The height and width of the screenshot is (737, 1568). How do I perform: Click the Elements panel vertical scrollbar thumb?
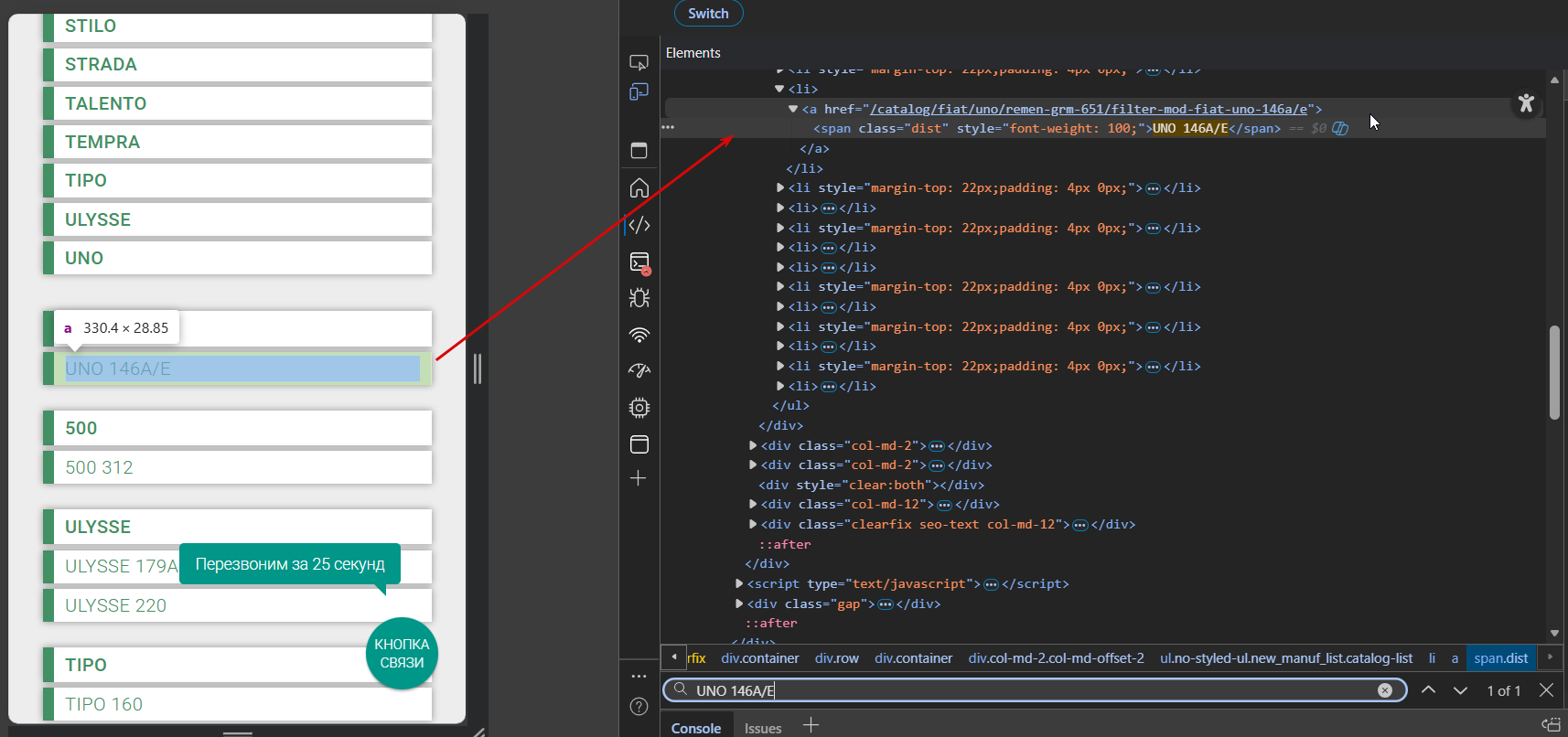click(x=1554, y=372)
